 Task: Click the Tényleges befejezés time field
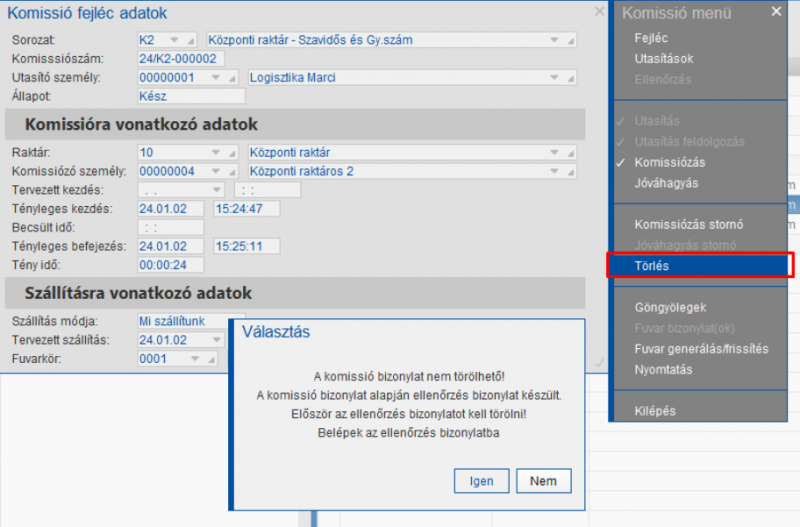pyautogui.click(x=246, y=246)
